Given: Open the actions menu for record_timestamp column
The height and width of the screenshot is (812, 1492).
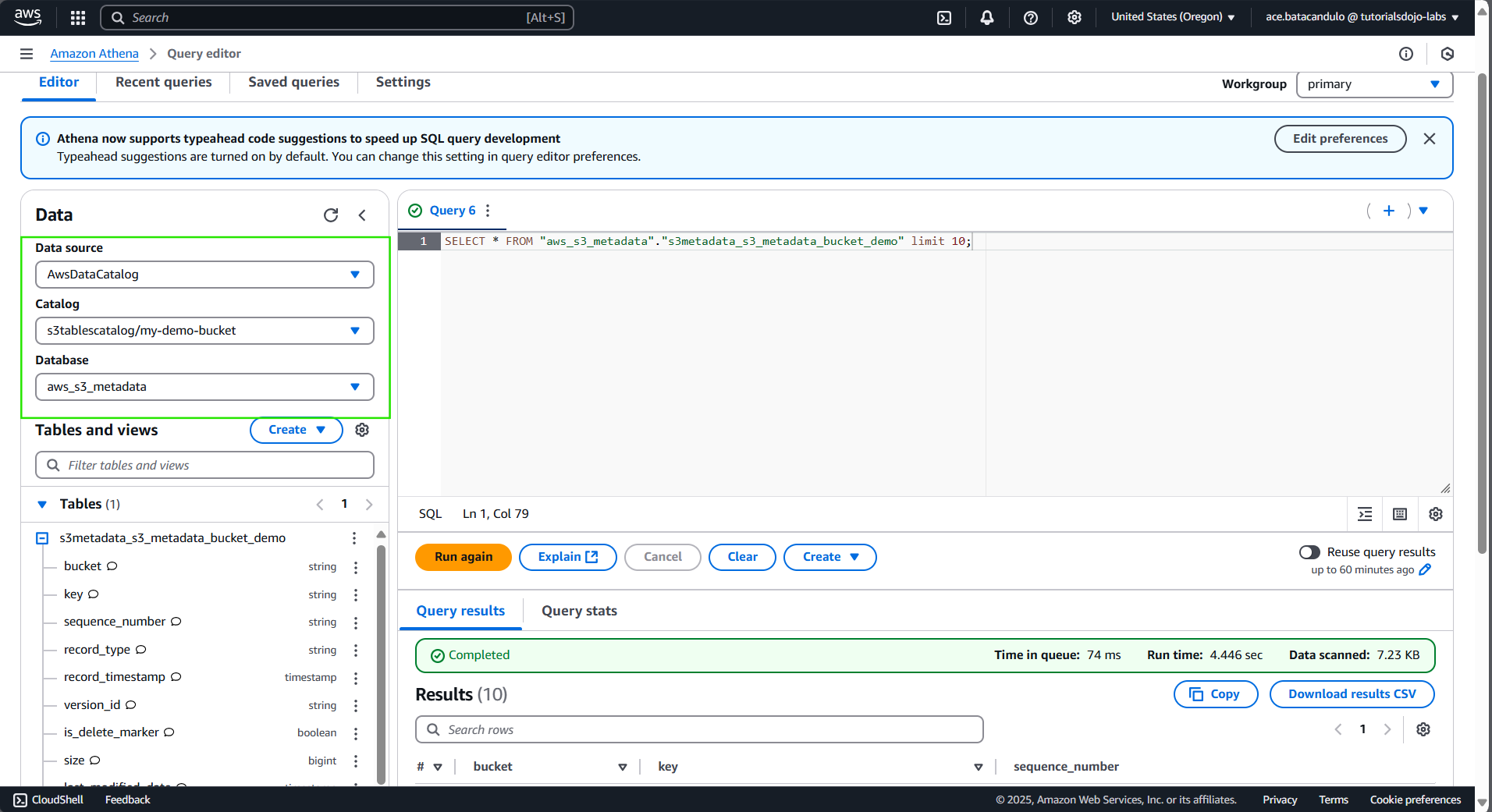Looking at the screenshot, I should (356, 678).
